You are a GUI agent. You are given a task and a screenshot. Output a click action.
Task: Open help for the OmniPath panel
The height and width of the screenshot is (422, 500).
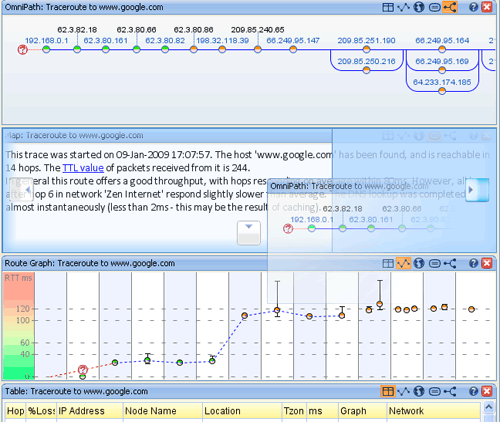[x=473, y=7]
